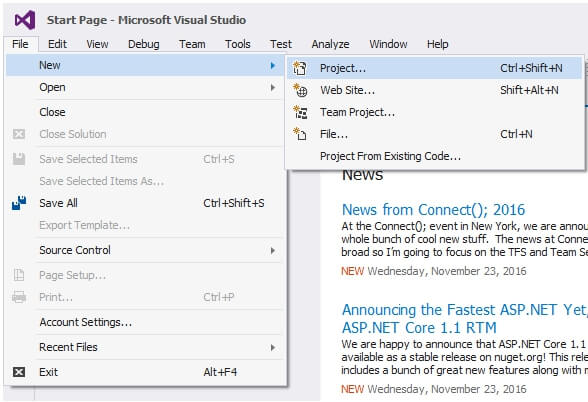Select Recent Files menu entry
Screen dimensions: 588x402
tap(145, 347)
